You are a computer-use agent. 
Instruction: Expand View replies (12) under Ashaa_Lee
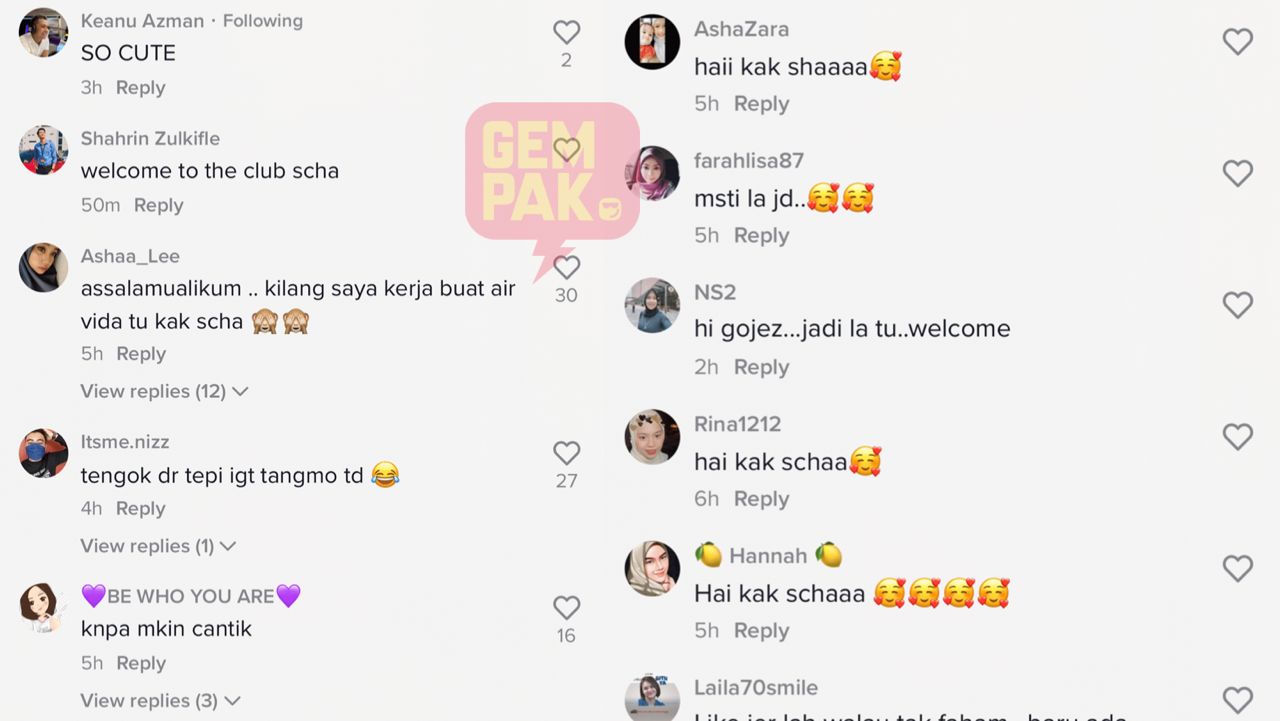164,391
